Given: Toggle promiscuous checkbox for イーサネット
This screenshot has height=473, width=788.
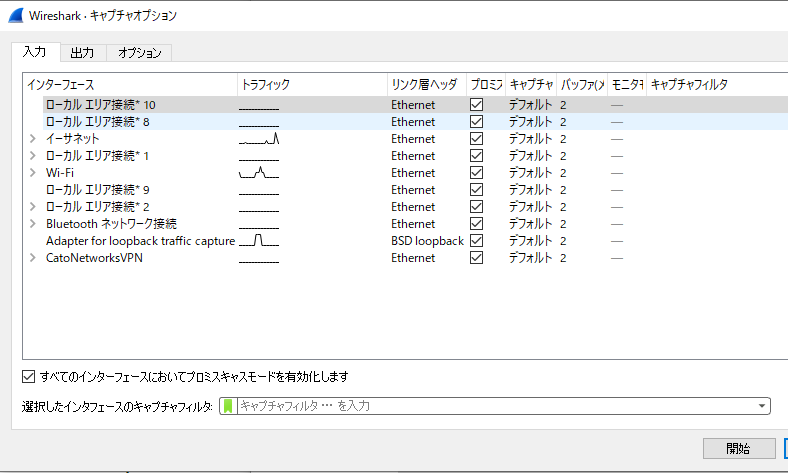Looking at the screenshot, I should coord(476,139).
